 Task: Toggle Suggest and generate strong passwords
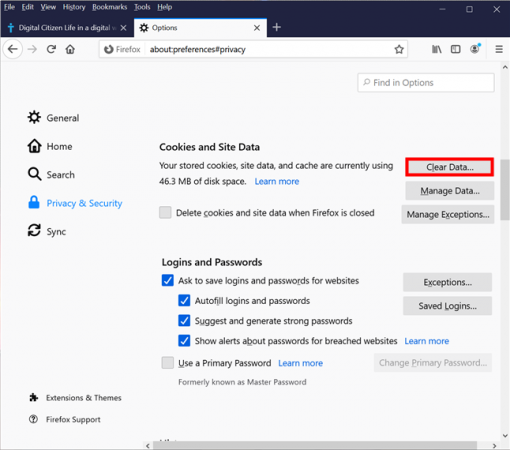[x=184, y=320]
